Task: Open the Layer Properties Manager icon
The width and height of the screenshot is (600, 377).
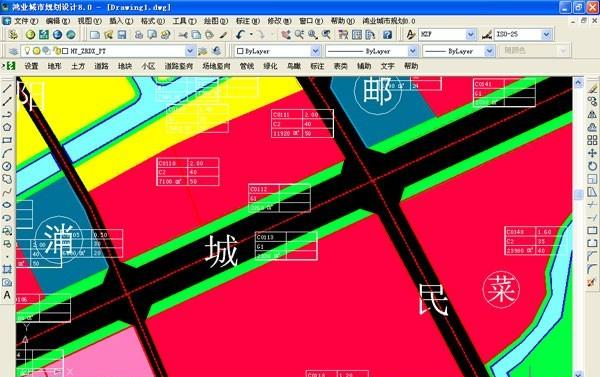Action: [13, 51]
